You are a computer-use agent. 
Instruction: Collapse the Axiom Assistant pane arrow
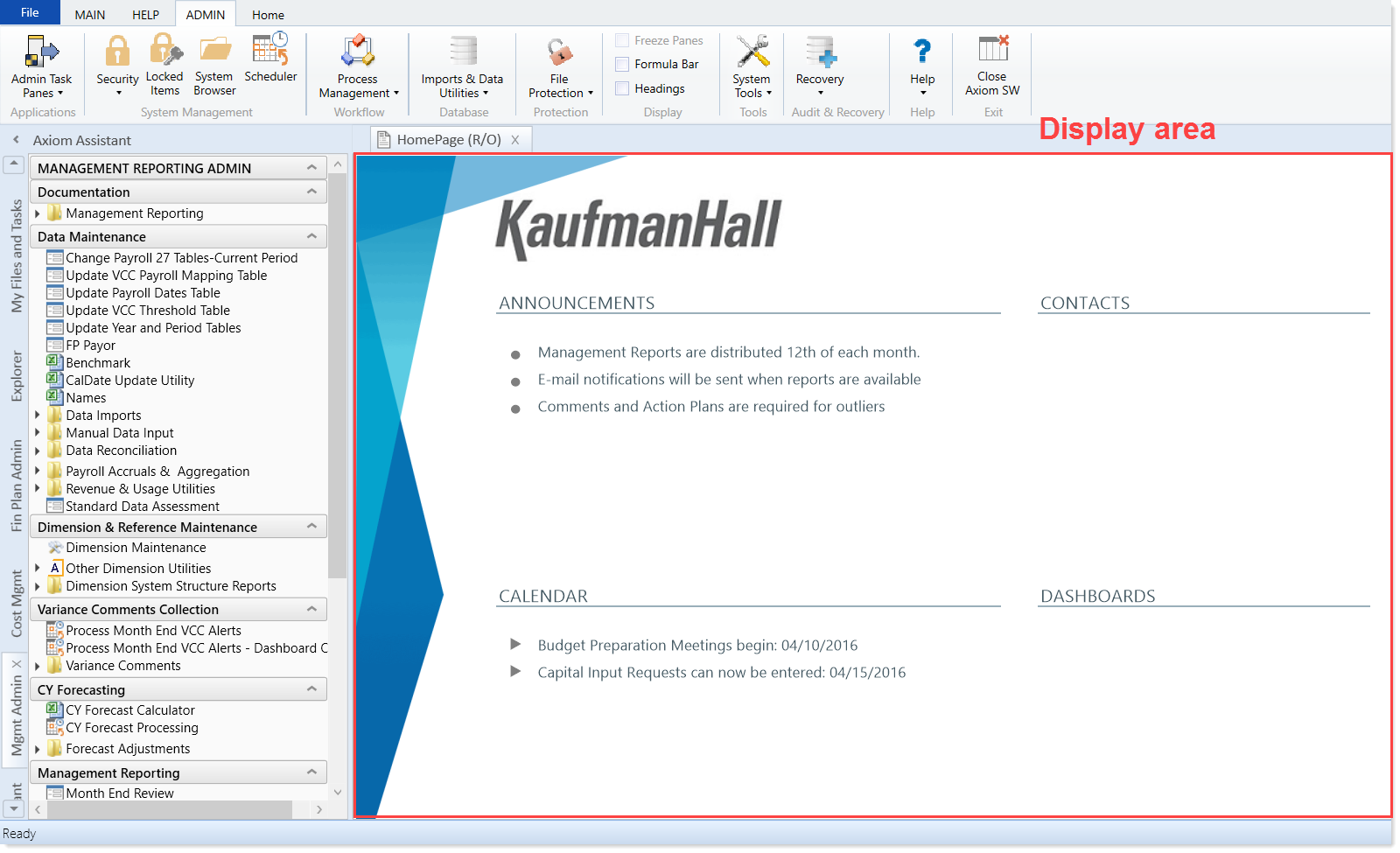16,140
